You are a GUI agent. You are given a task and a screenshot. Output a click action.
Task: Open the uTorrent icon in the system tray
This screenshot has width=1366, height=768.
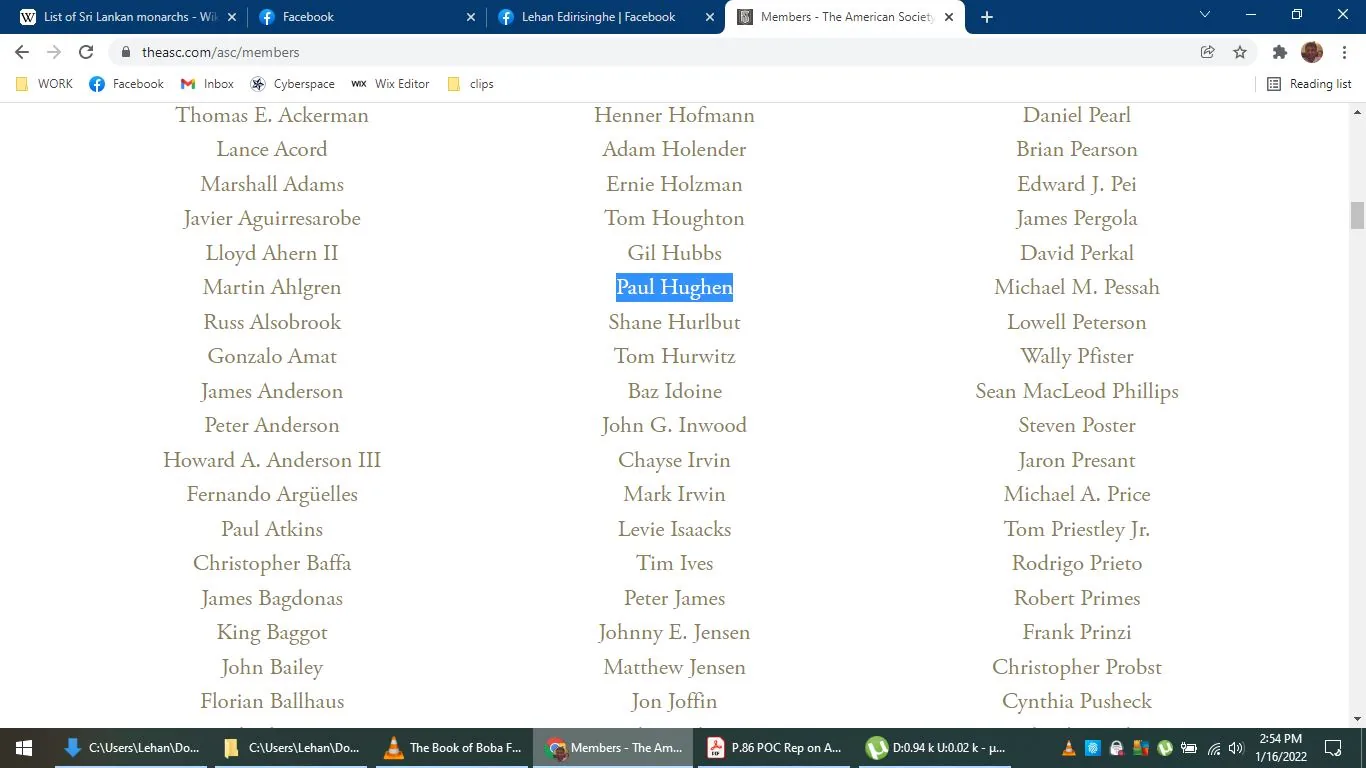1163,748
